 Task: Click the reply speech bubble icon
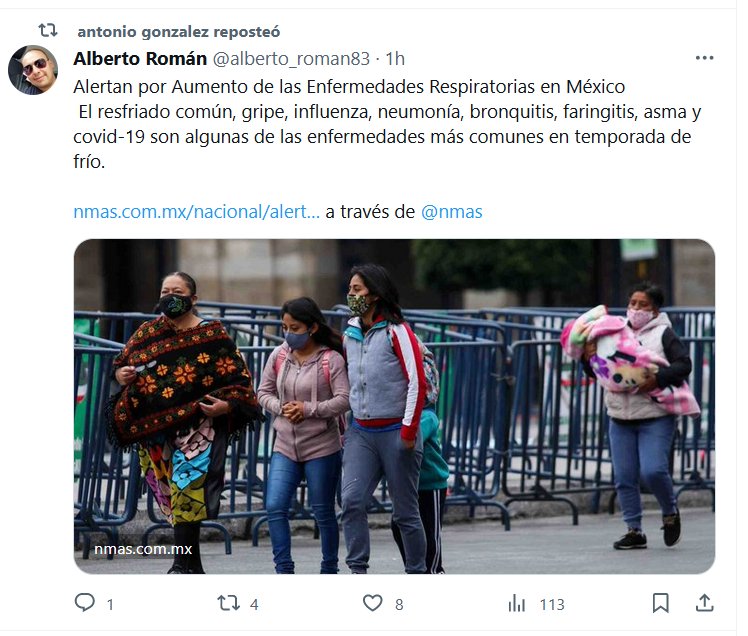coord(85,603)
